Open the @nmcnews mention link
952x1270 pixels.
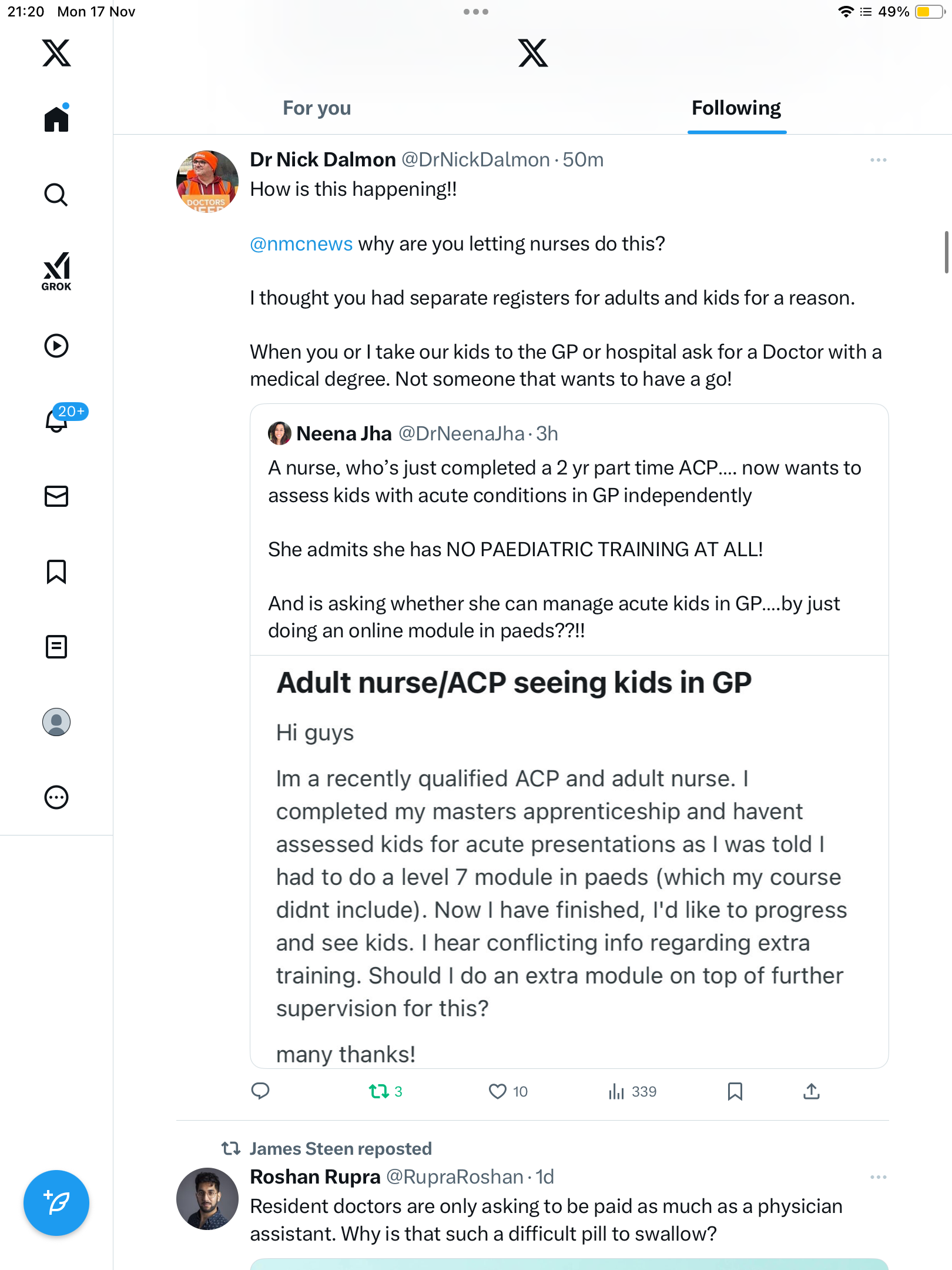(301, 243)
